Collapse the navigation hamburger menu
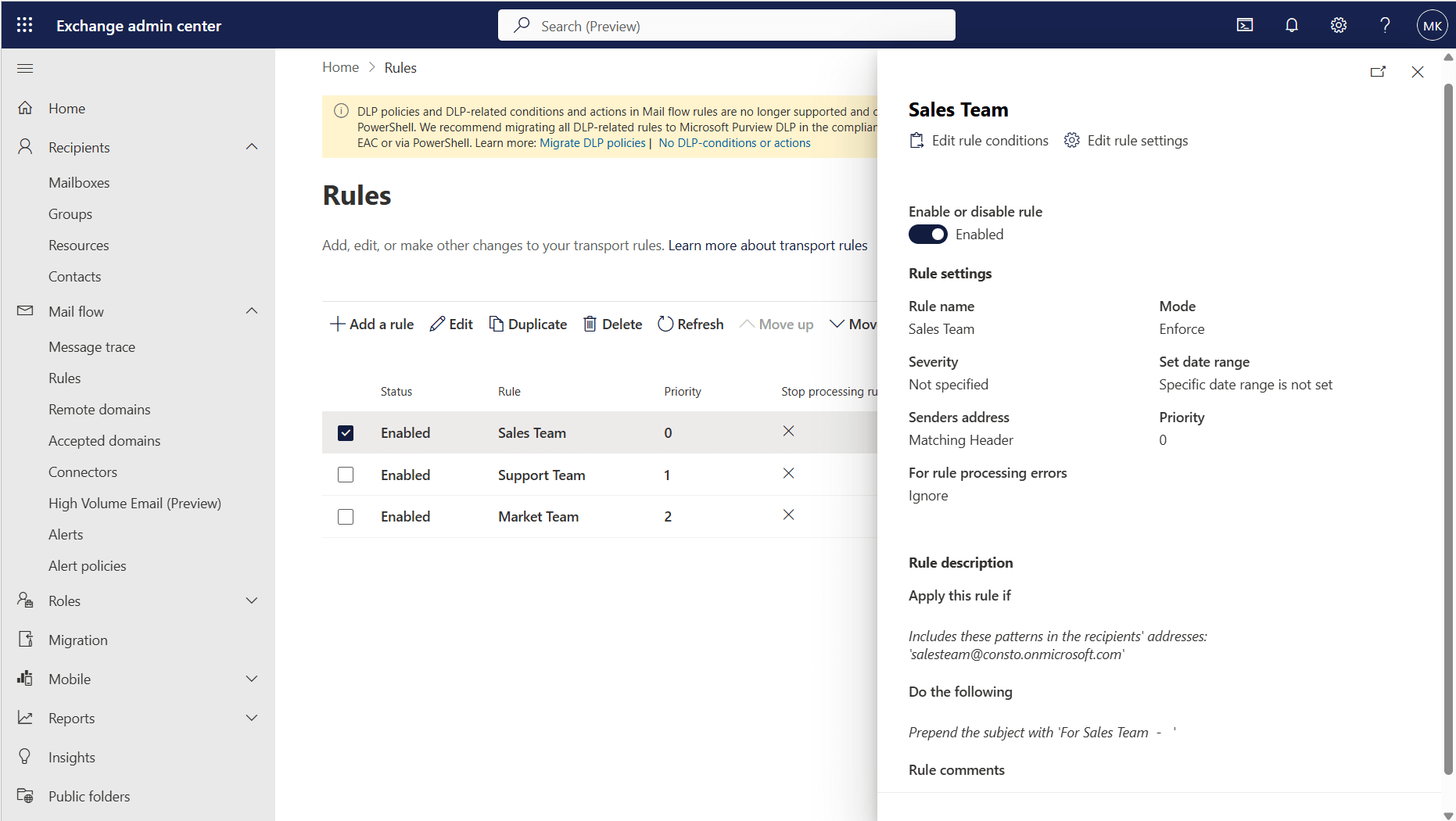Viewport: 1456px width, 821px height. point(25,68)
